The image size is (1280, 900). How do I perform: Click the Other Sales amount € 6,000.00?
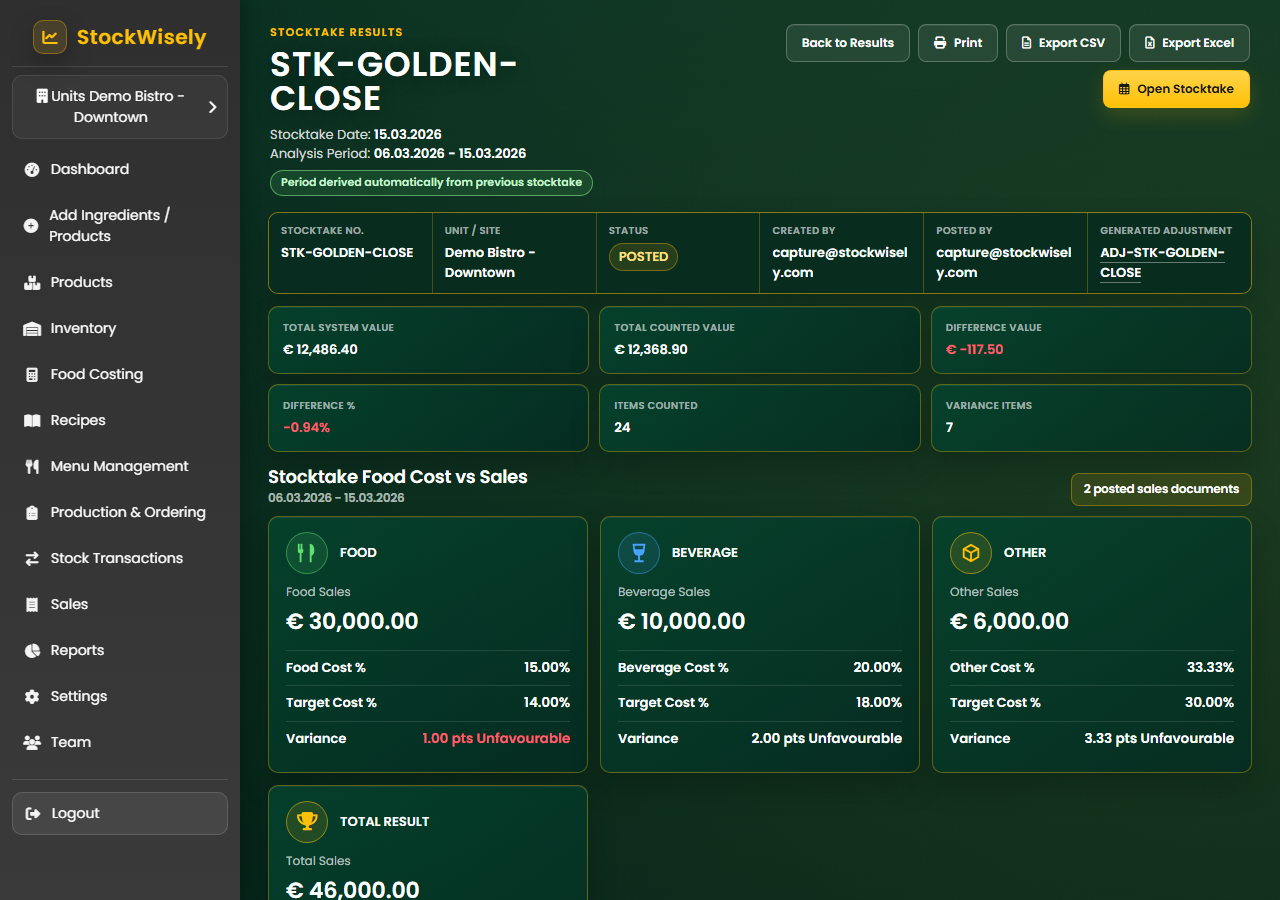click(1009, 621)
